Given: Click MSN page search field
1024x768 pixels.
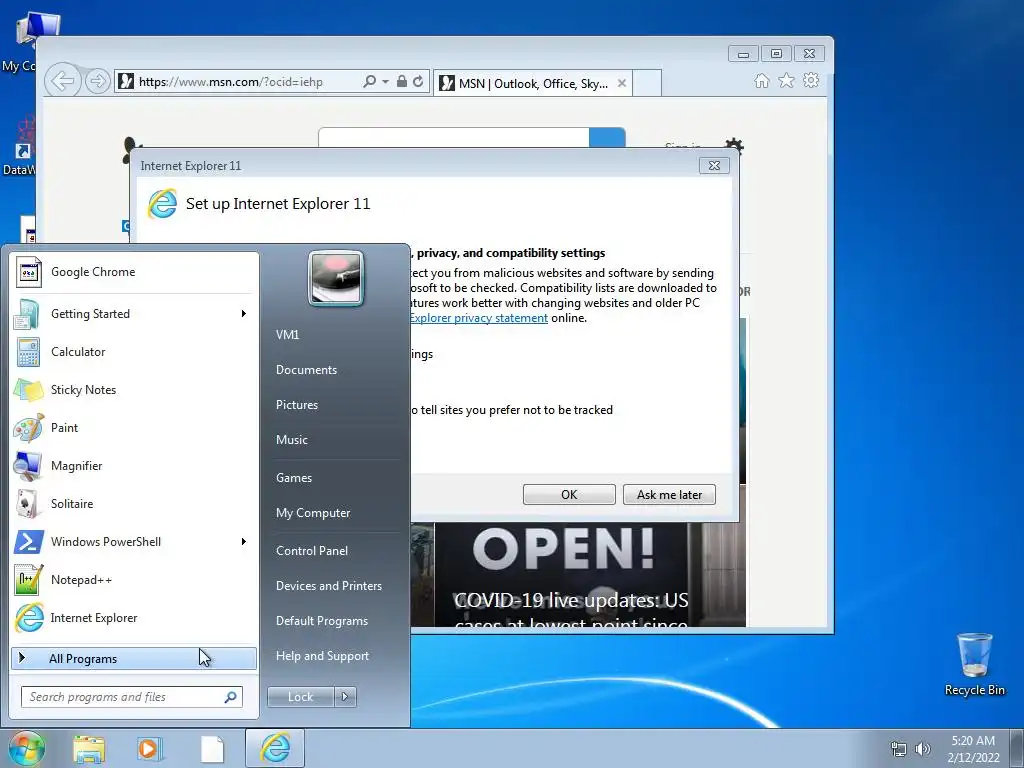Looking at the screenshot, I should pyautogui.click(x=454, y=138).
